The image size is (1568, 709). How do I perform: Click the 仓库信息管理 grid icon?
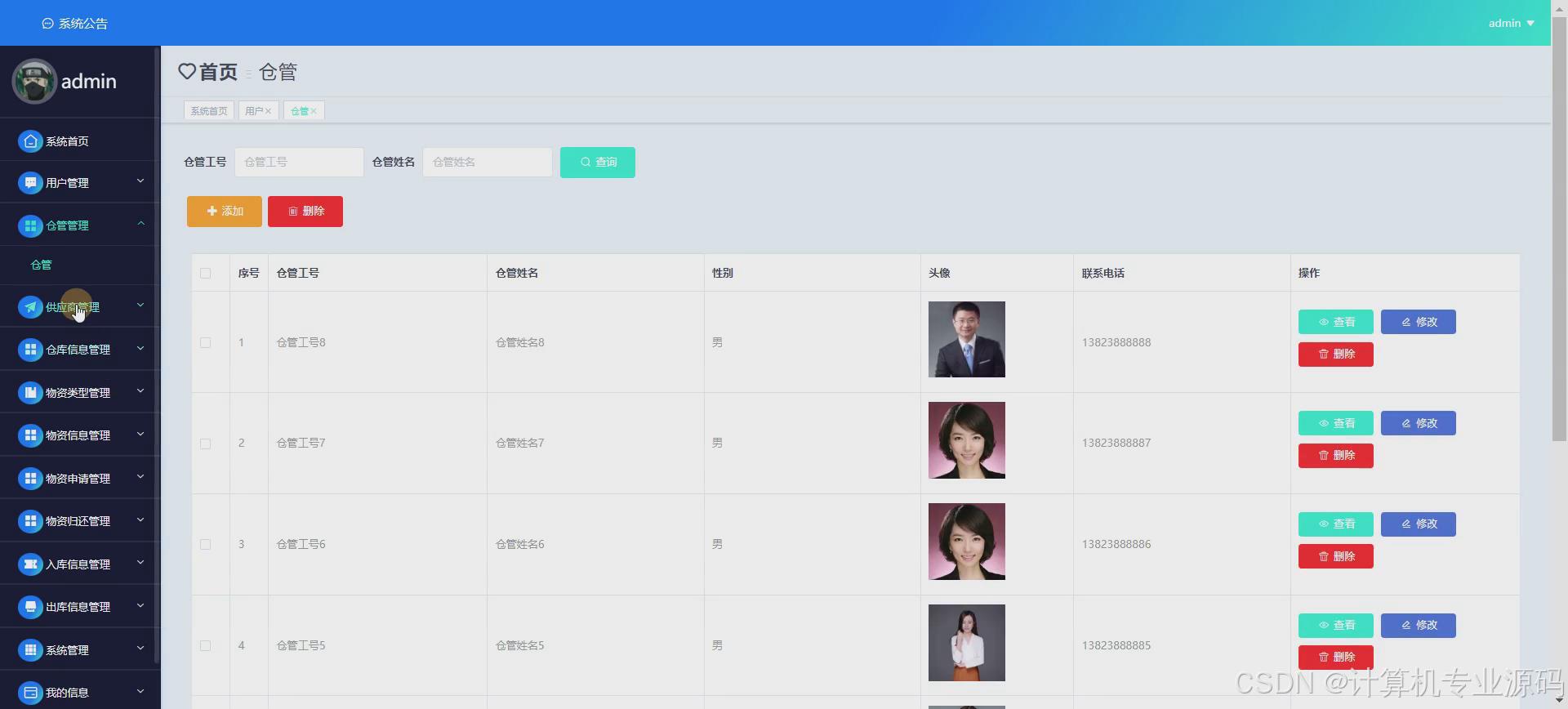click(30, 350)
